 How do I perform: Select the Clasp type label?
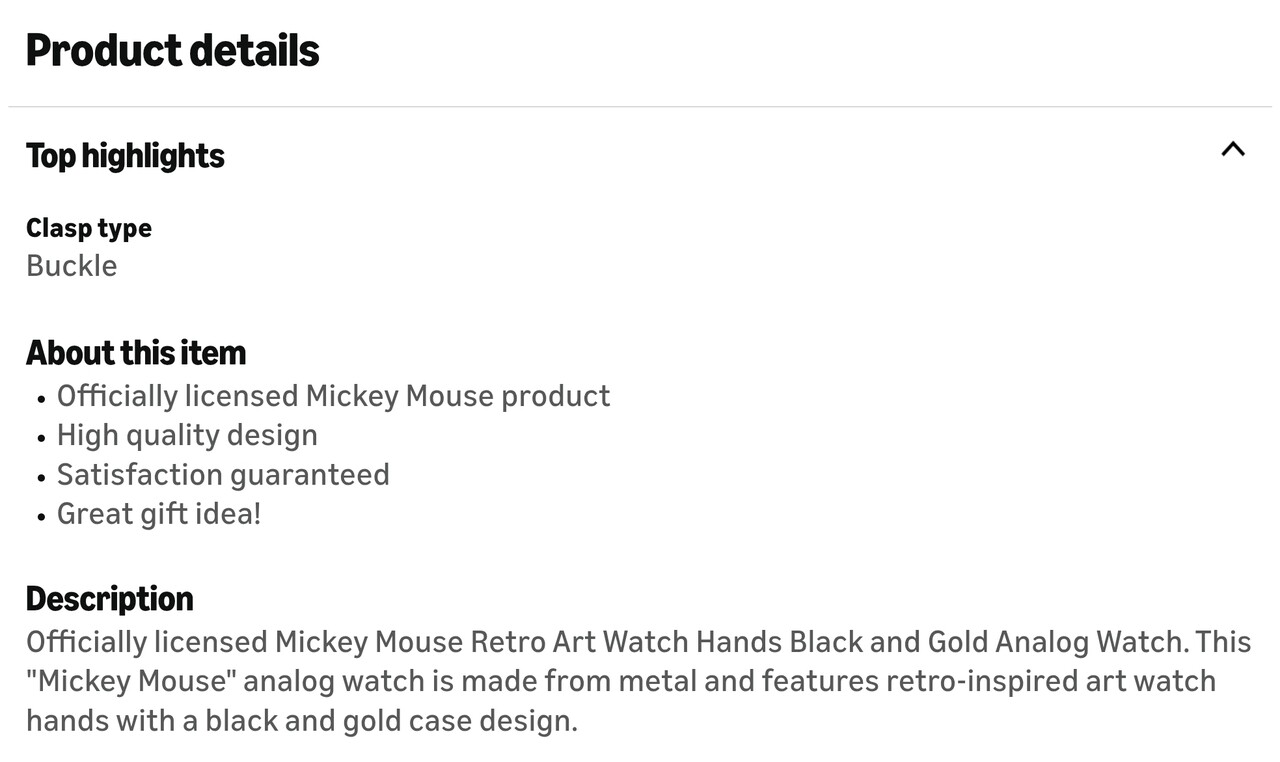click(x=89, y=228)
